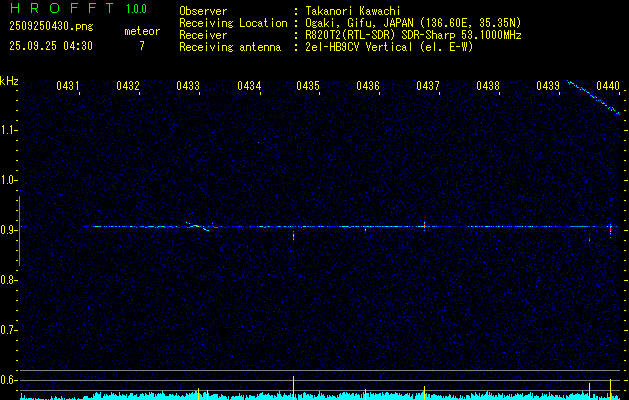Click the meteor label
The image size is (629, 400).
tap(142, 31)
